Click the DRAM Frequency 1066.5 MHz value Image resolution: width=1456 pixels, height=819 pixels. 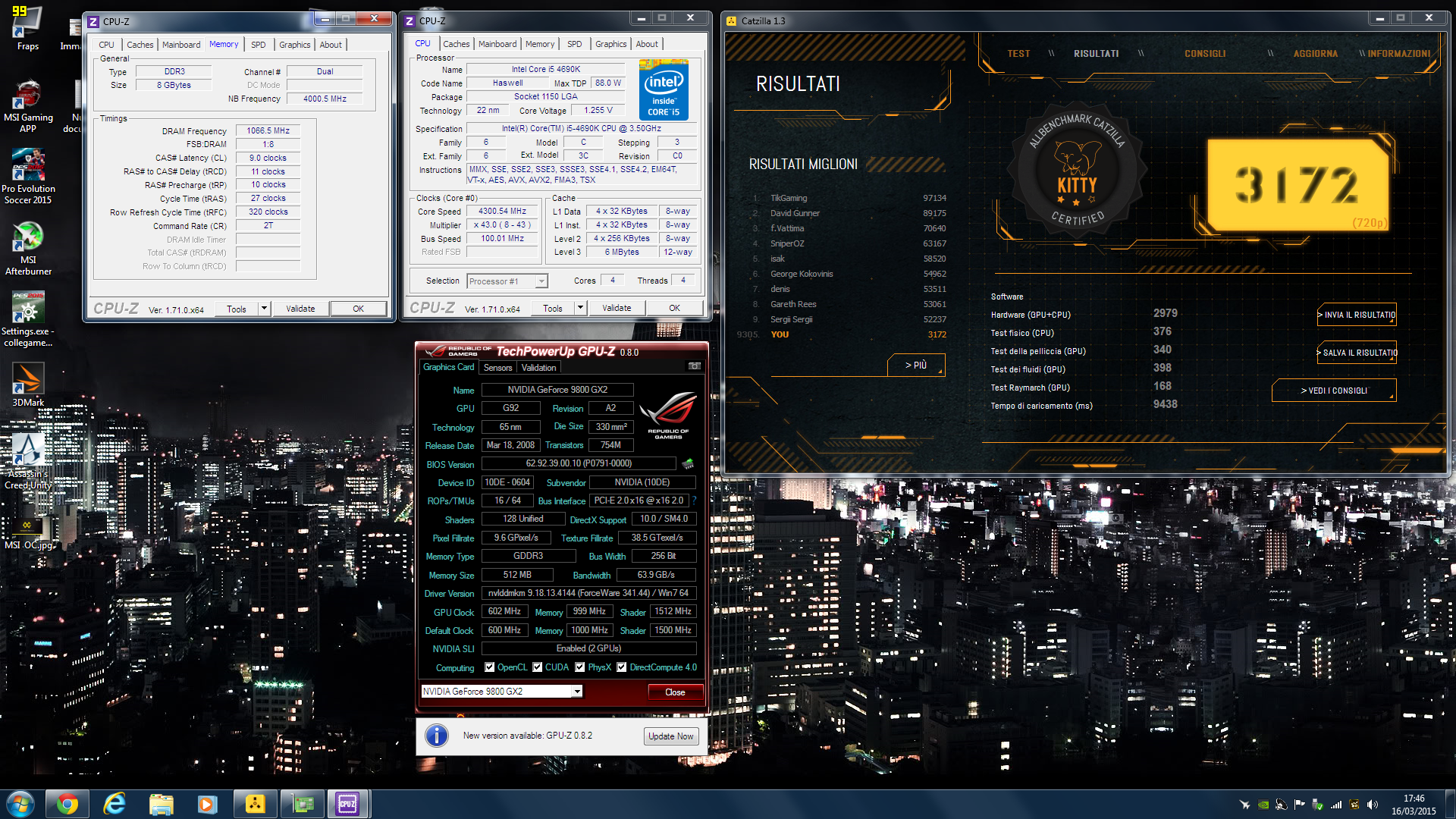268,131
